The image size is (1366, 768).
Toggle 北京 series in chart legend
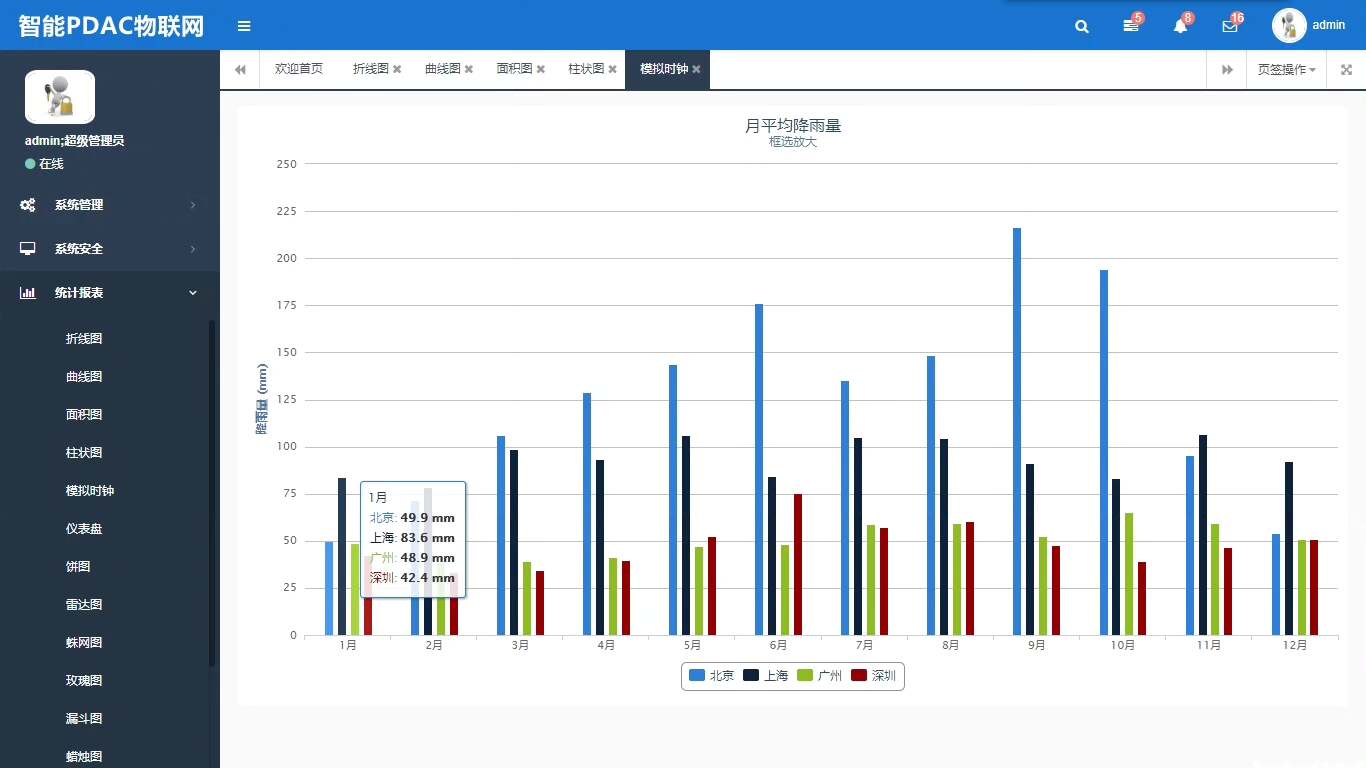pos(711,676)
